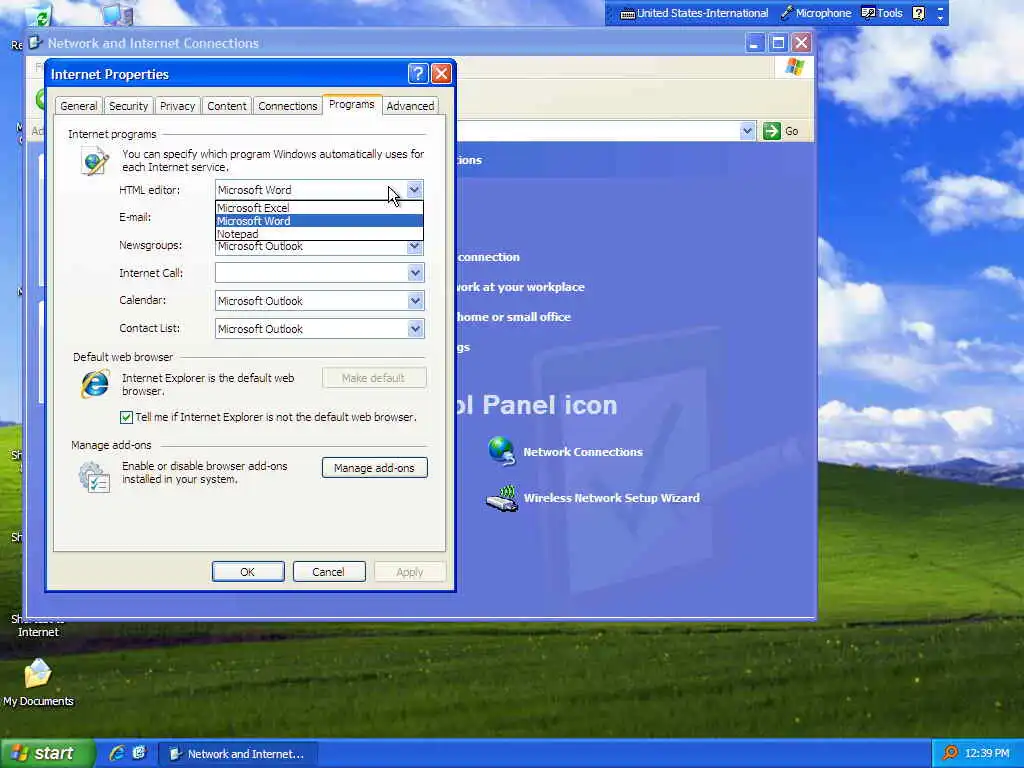This screenshot has height=768, width=1024.
Task: Expand the Calendar dropdown
Action: 415,301
